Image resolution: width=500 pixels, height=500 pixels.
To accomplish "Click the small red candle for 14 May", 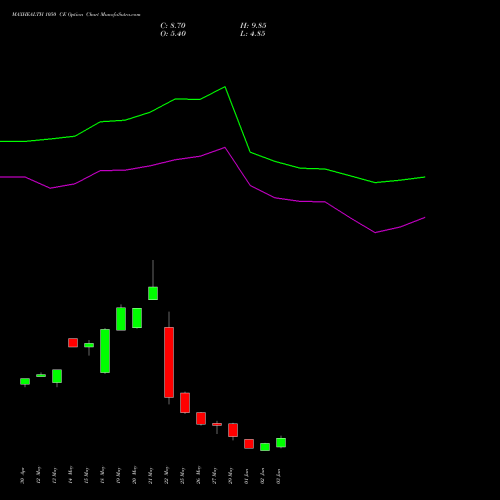I will [73, 343].
